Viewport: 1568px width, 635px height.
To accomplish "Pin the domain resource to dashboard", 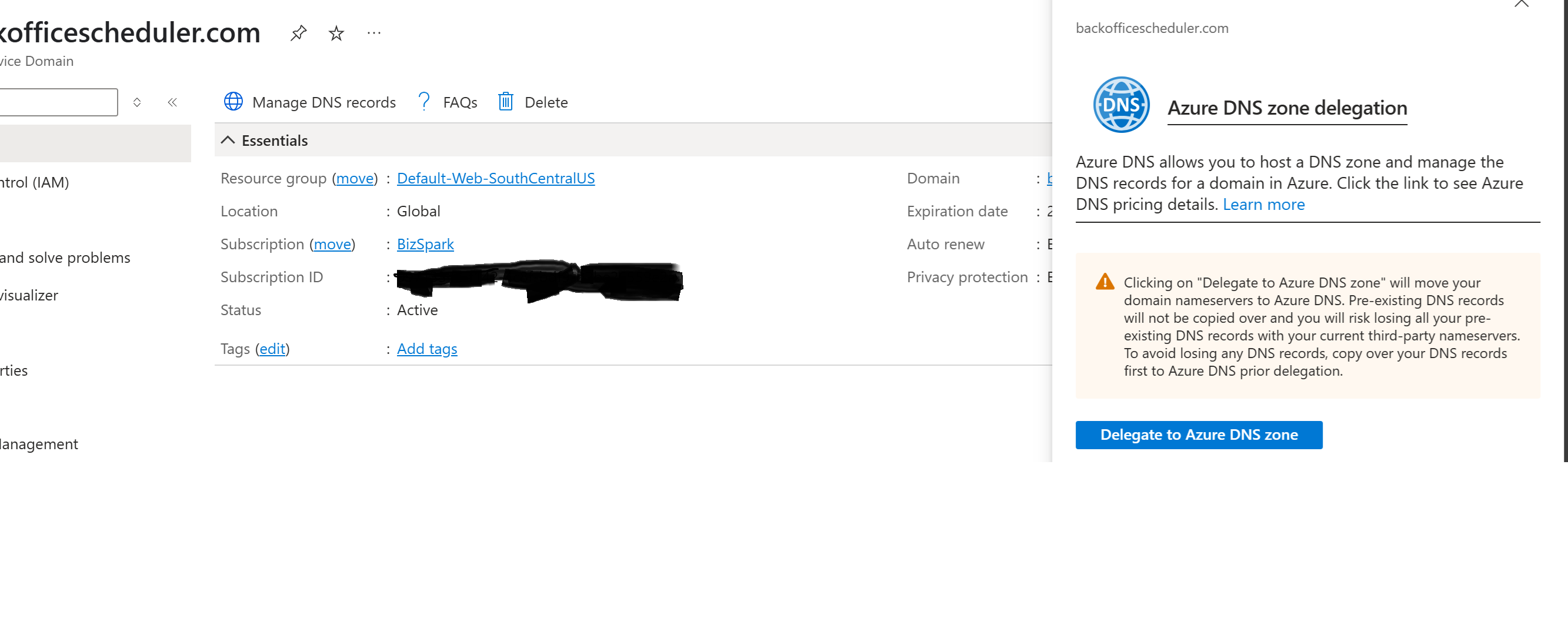I will (298, 33).
